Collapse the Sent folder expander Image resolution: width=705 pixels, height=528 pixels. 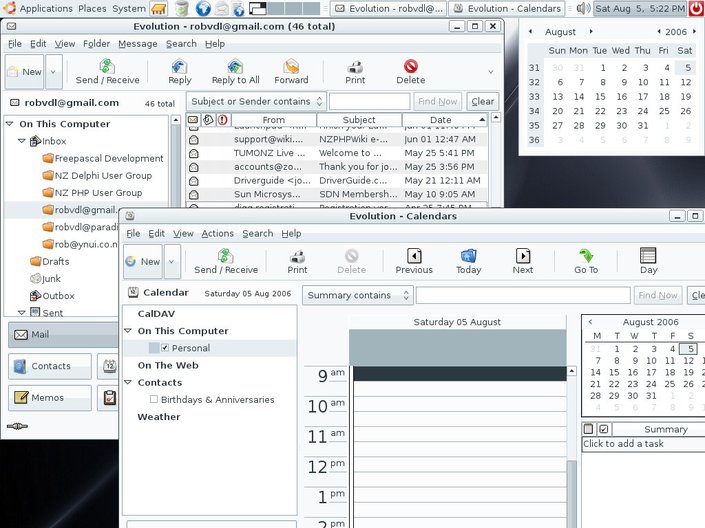[21, 312]
